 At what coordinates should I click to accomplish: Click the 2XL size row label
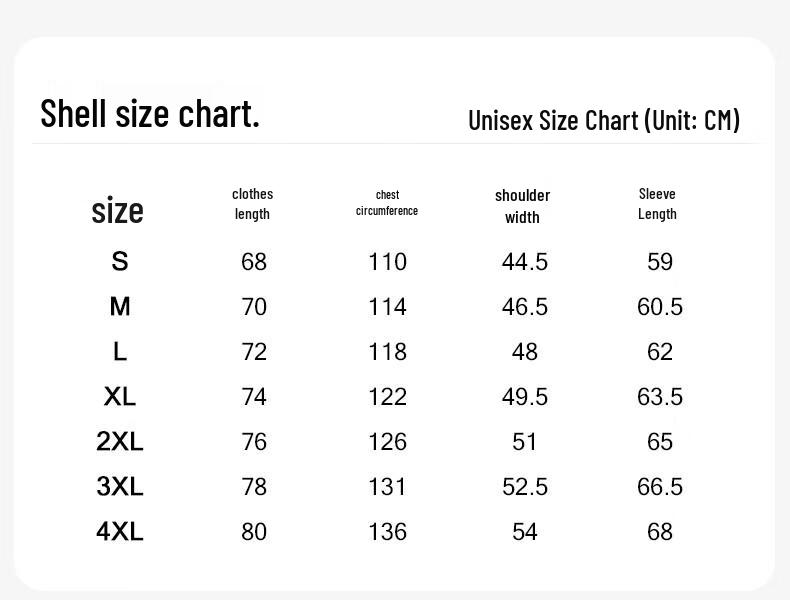[120, 442]
